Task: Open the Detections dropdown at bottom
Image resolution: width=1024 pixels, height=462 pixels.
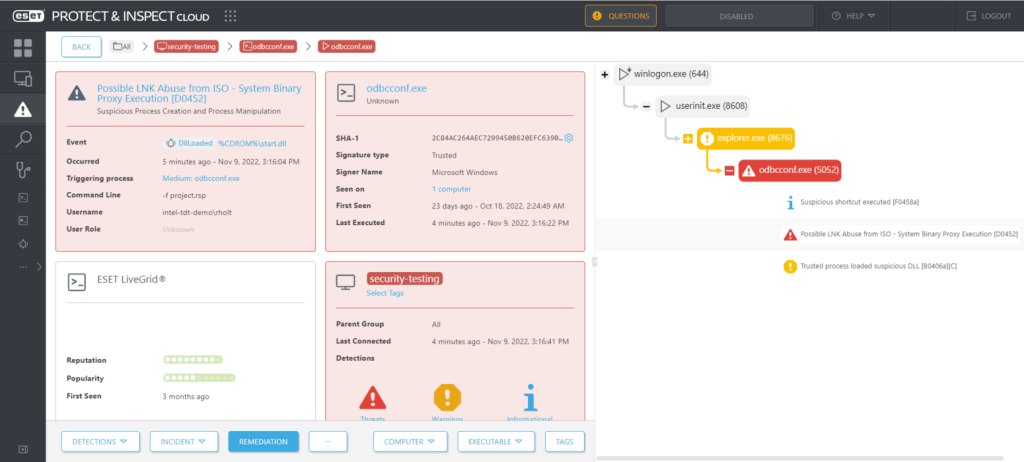Action: 101,441
